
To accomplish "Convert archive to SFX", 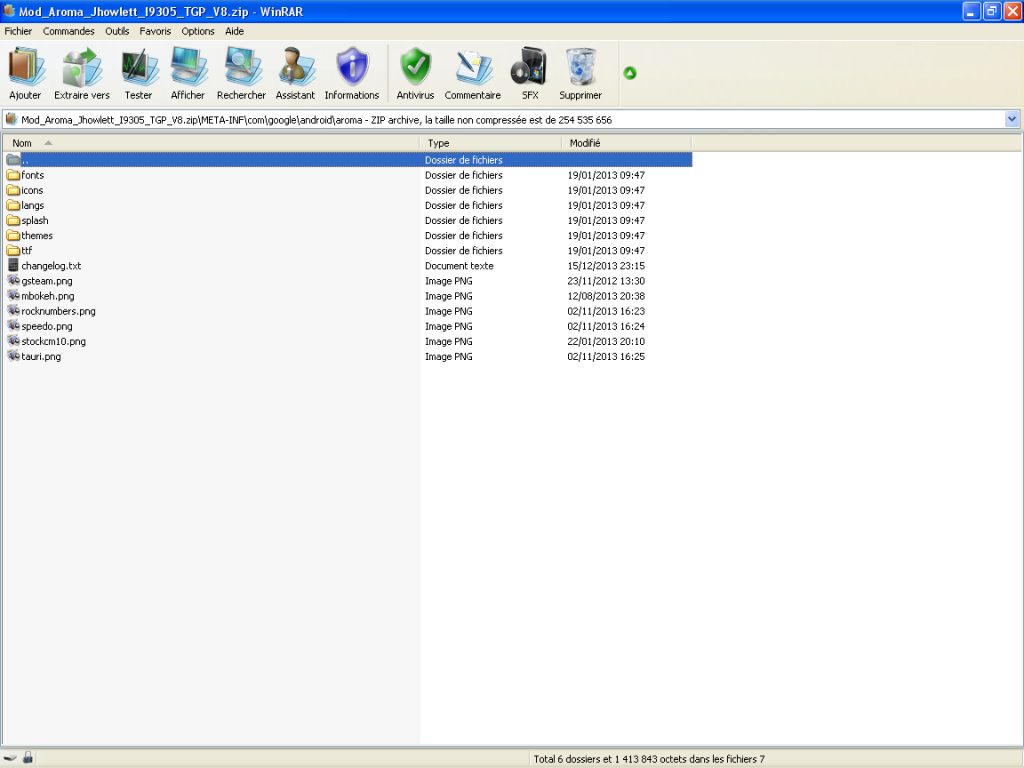I will point(530,73).
